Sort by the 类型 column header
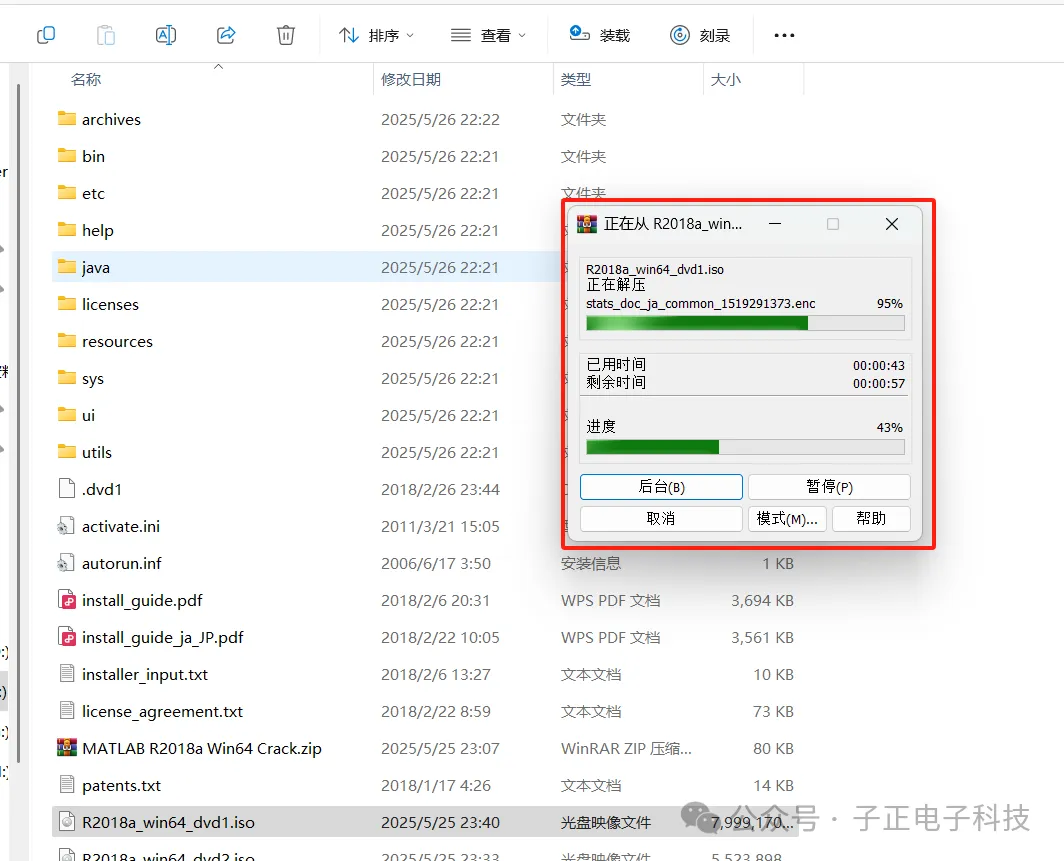The image size is (1064, 861). pos(575,79)
